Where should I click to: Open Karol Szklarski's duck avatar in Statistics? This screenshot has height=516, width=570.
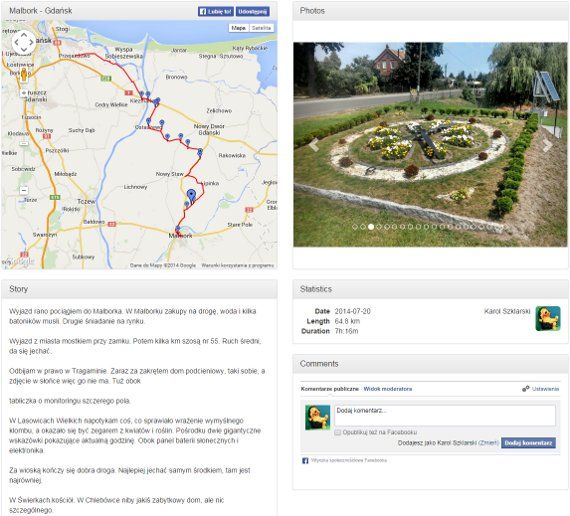tap(548, 319)
